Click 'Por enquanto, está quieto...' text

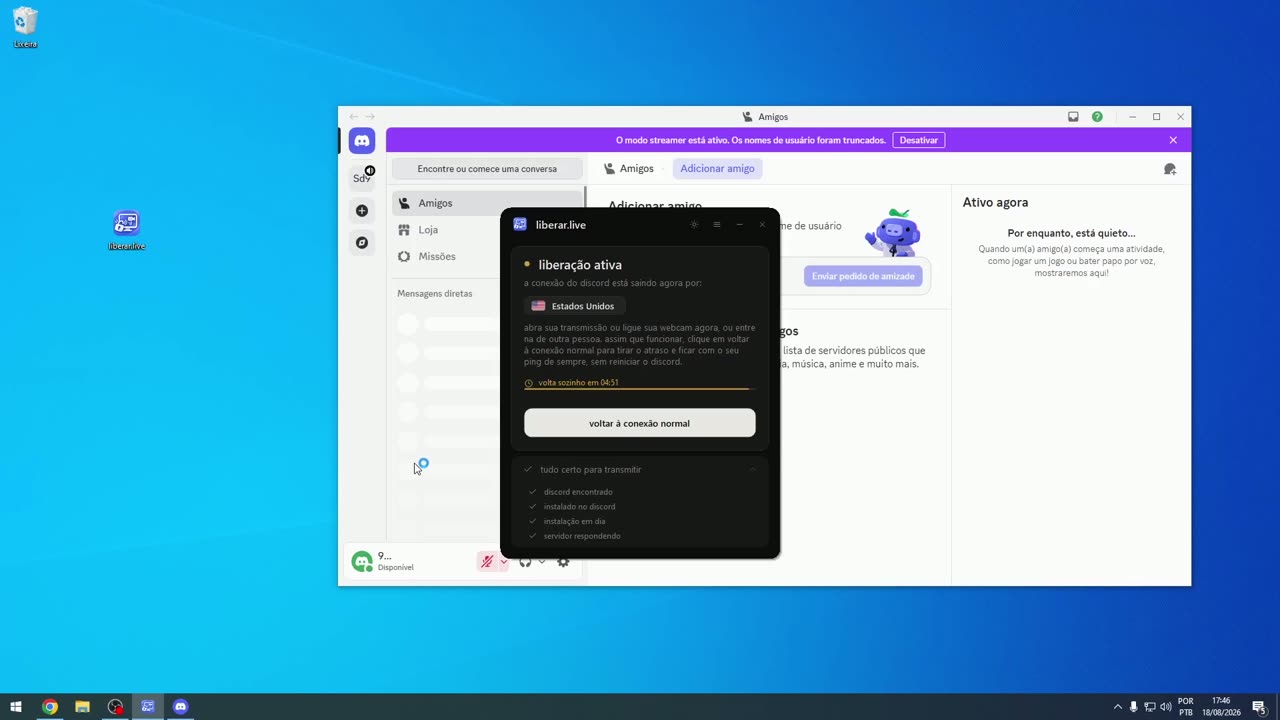click(x=1071, y=233)
